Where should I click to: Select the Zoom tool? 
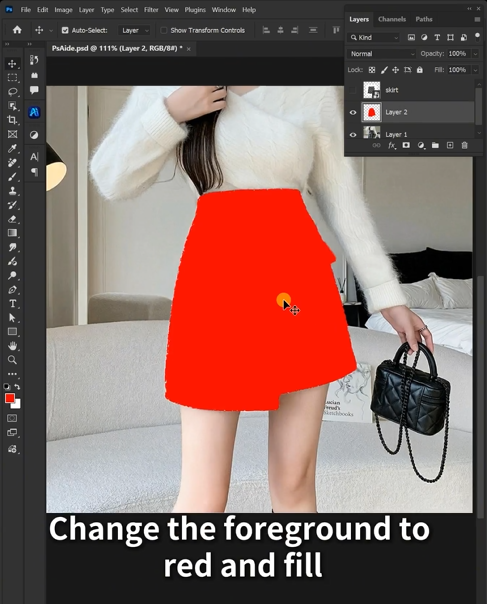(12, 360)
